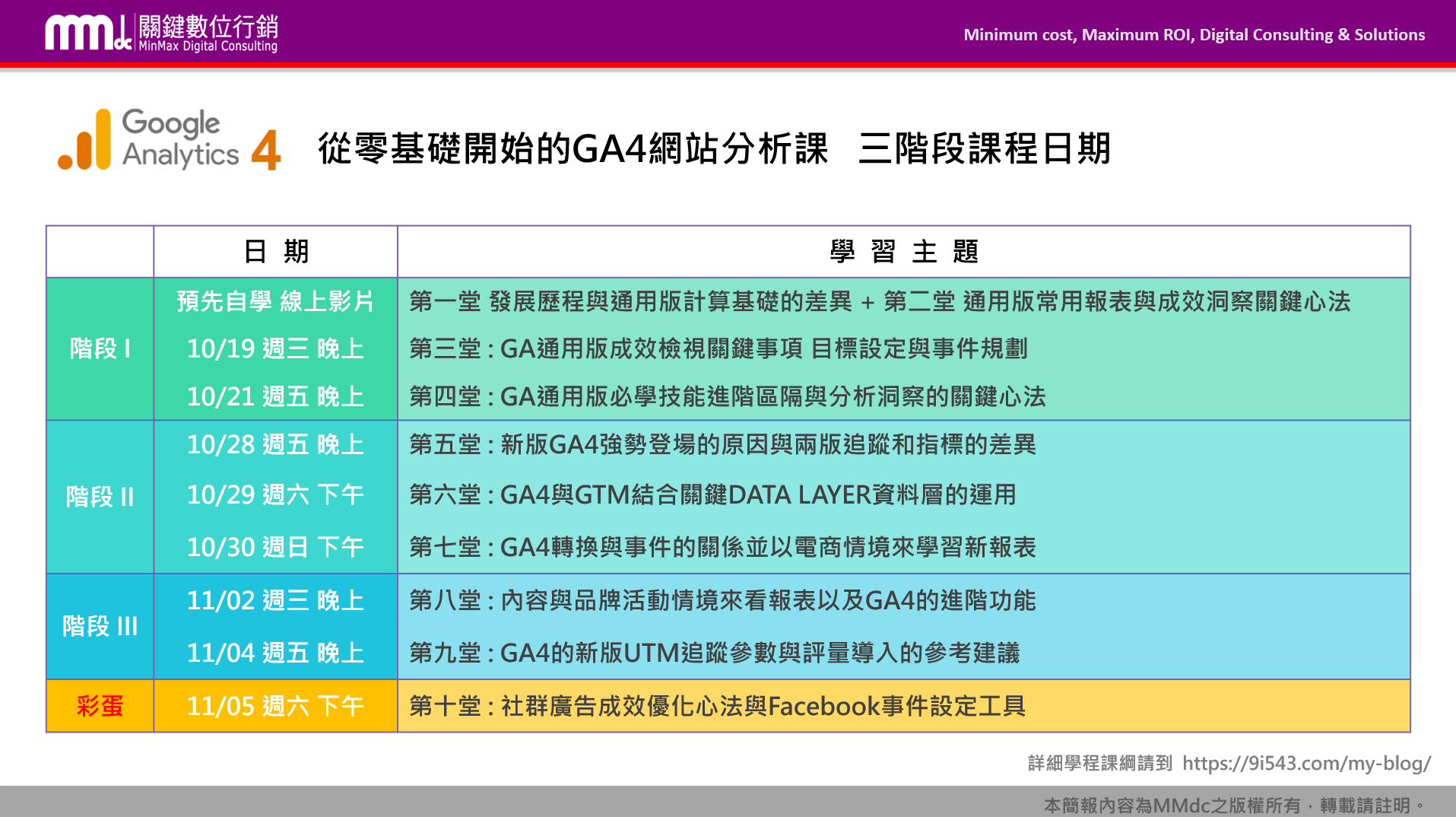Click the 10/19 週三 晚上 date

(275, 348)
